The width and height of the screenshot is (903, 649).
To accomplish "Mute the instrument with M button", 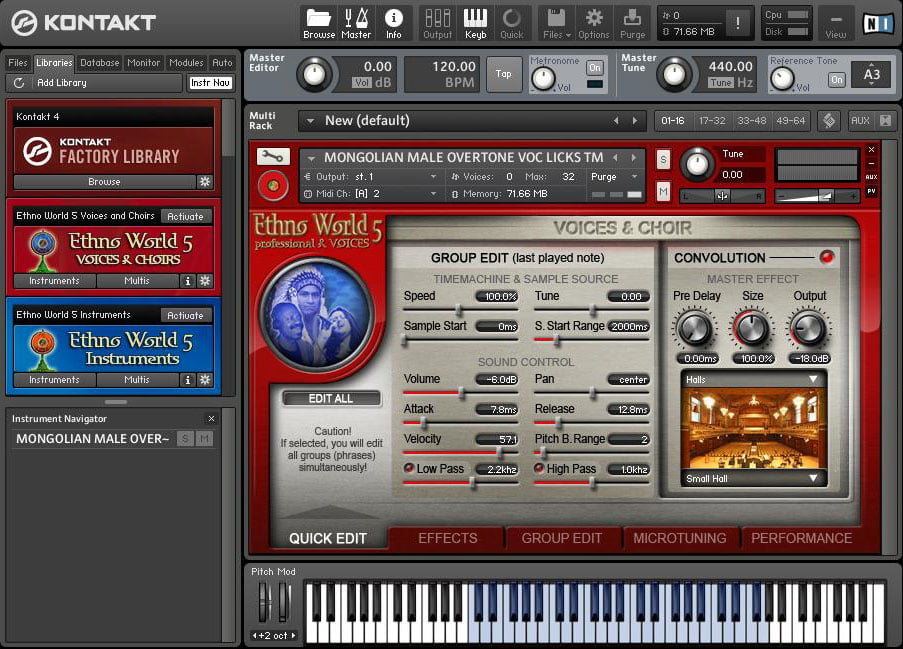I will click(x=663, y=191).
